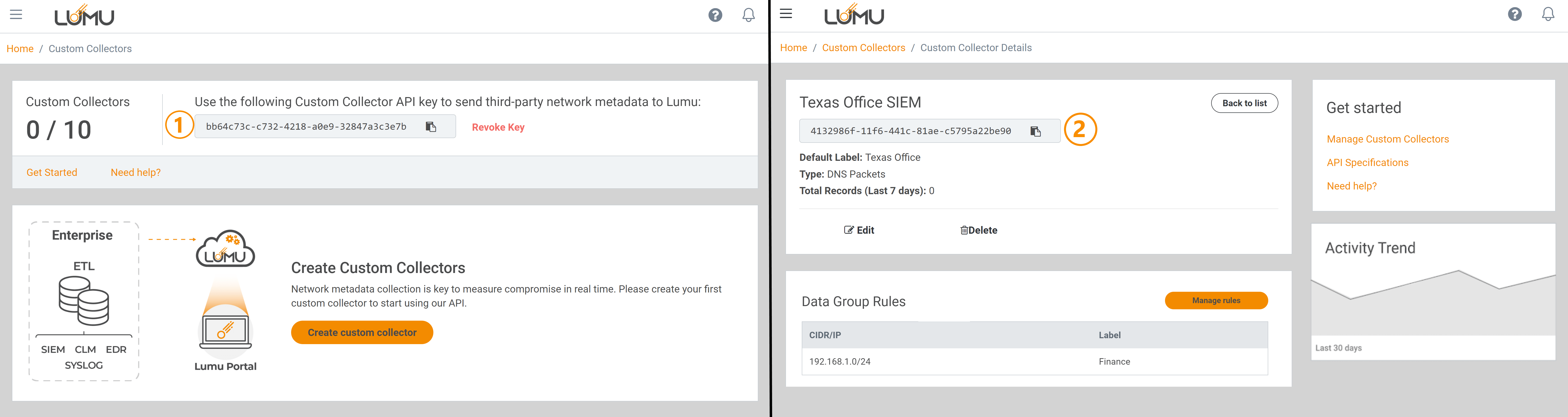Viewport: 1568px width, 417px height.
Task: Navigate to Home via the breadcrumb
Action: pos(20,48)
